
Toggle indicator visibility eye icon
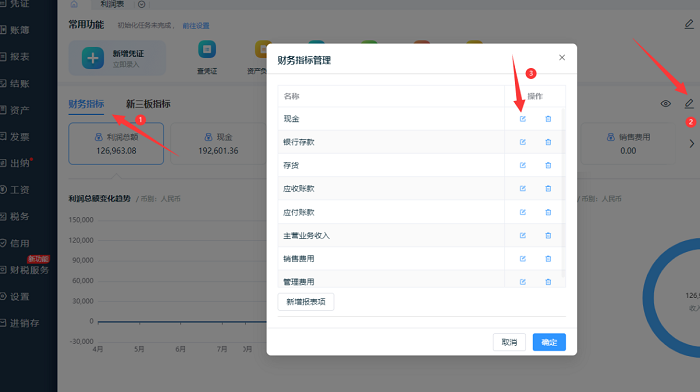coord(665,104)
